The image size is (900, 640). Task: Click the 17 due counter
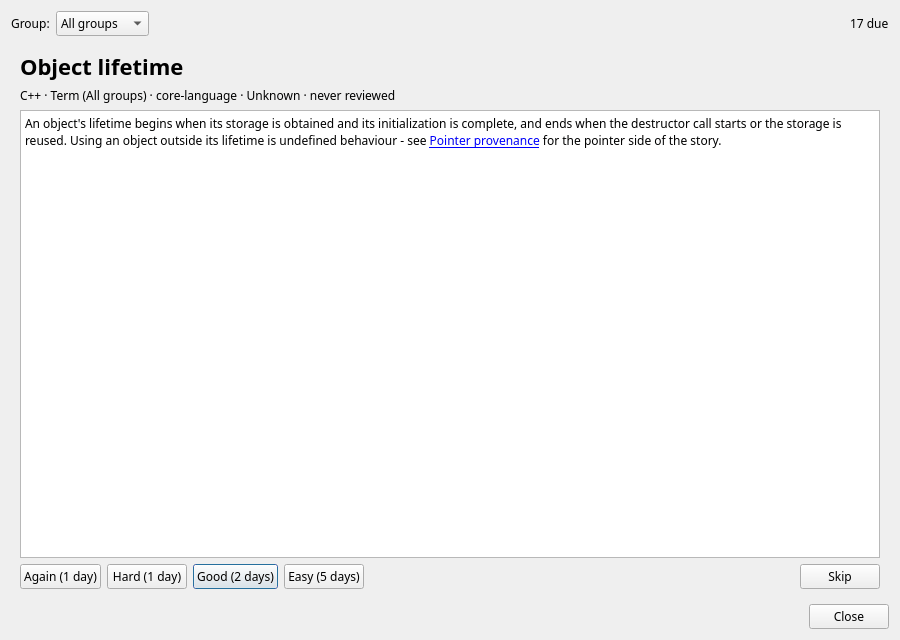869,24
